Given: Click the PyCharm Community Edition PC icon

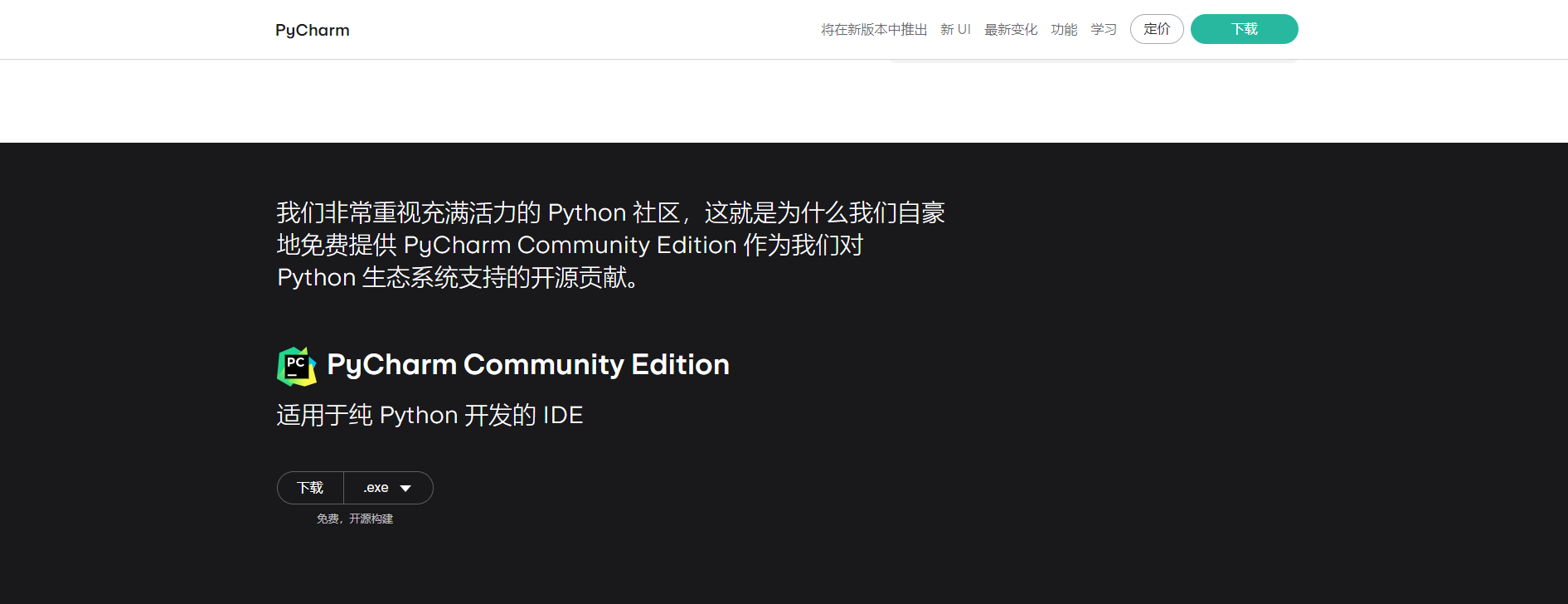Looking at the screenshot, I should pos(297,366).
